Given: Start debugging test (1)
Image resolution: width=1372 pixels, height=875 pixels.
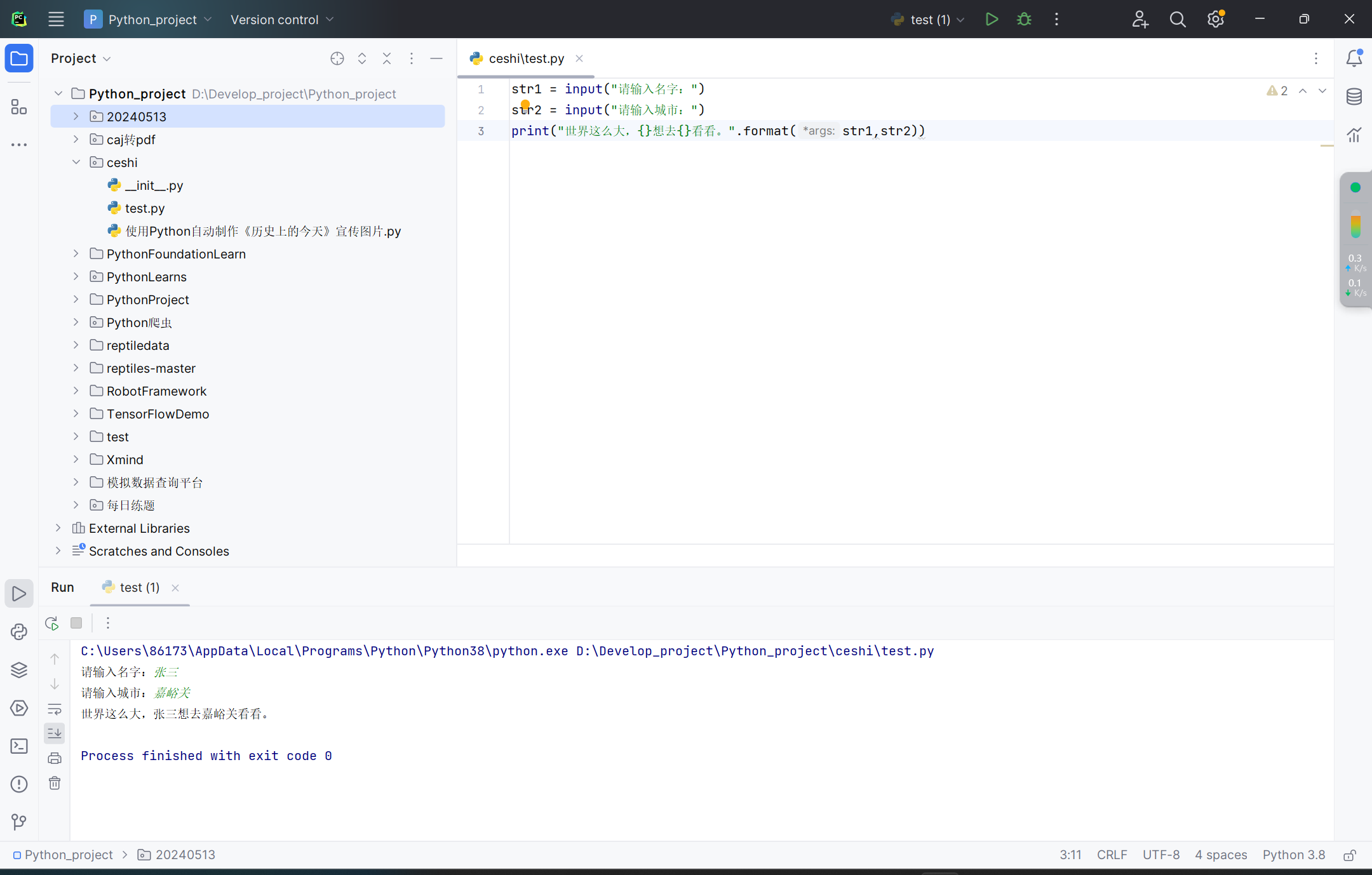Looking at the screenshot, I should [x=1024, y=19].
